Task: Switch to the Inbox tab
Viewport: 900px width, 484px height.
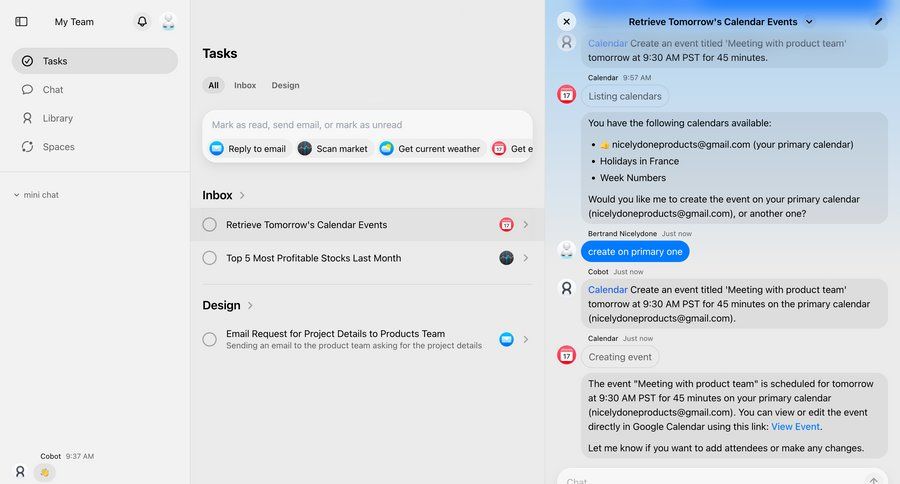Action: point(245,85)
